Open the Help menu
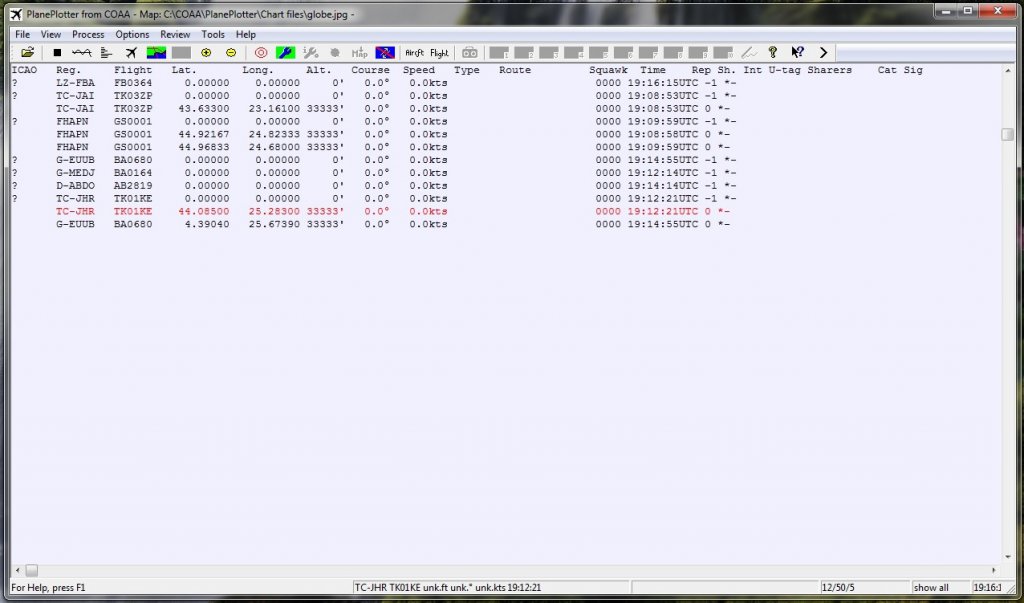The image size is (1024, 603). [x=246, y=35]
